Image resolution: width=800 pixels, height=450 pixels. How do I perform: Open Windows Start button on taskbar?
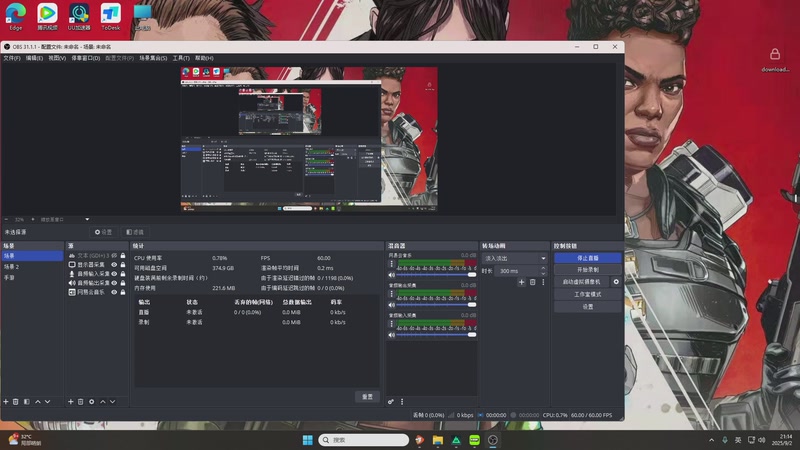click(x=307, y=440)
